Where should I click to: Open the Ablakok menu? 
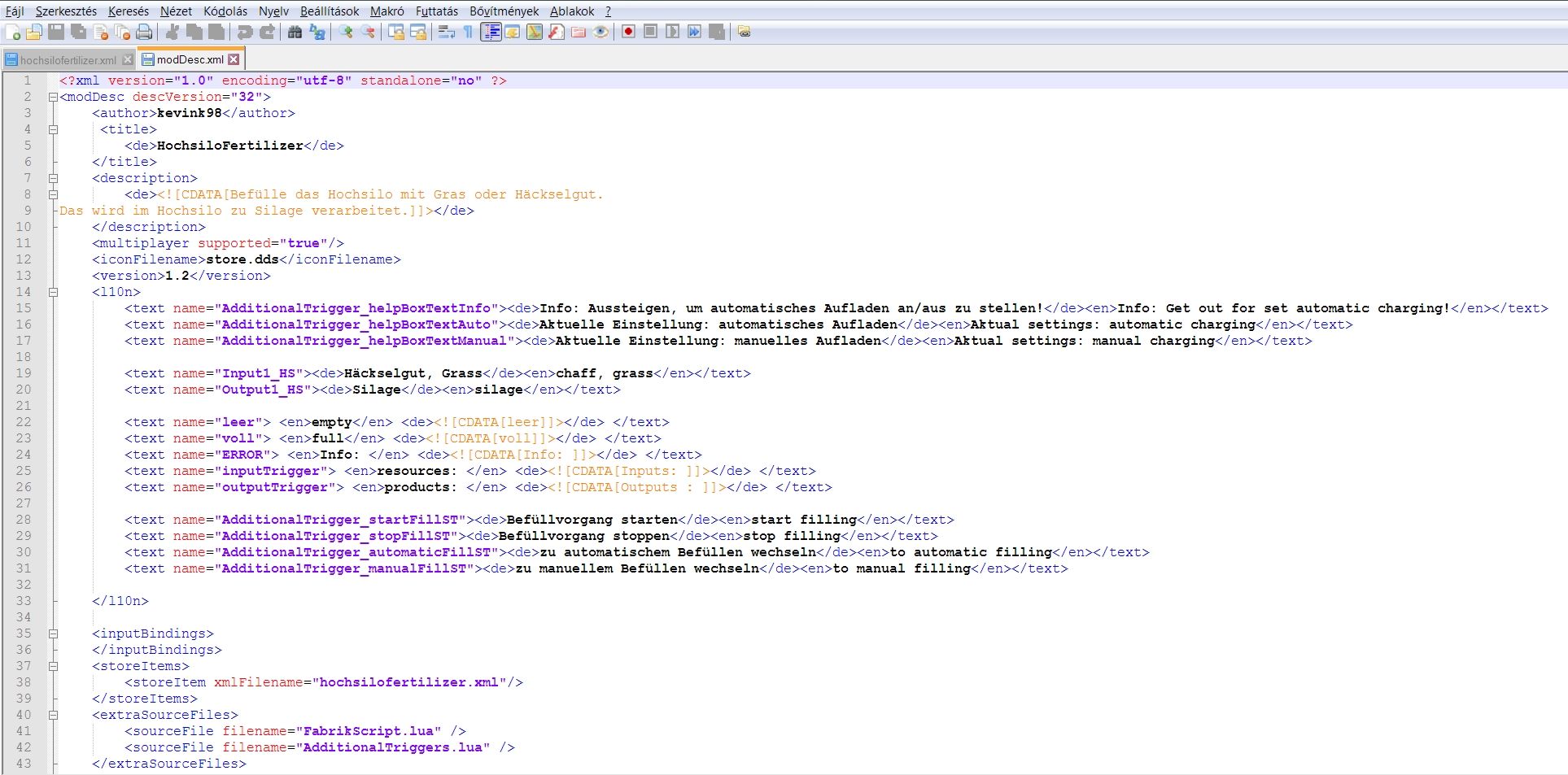(x=572, y=11)
